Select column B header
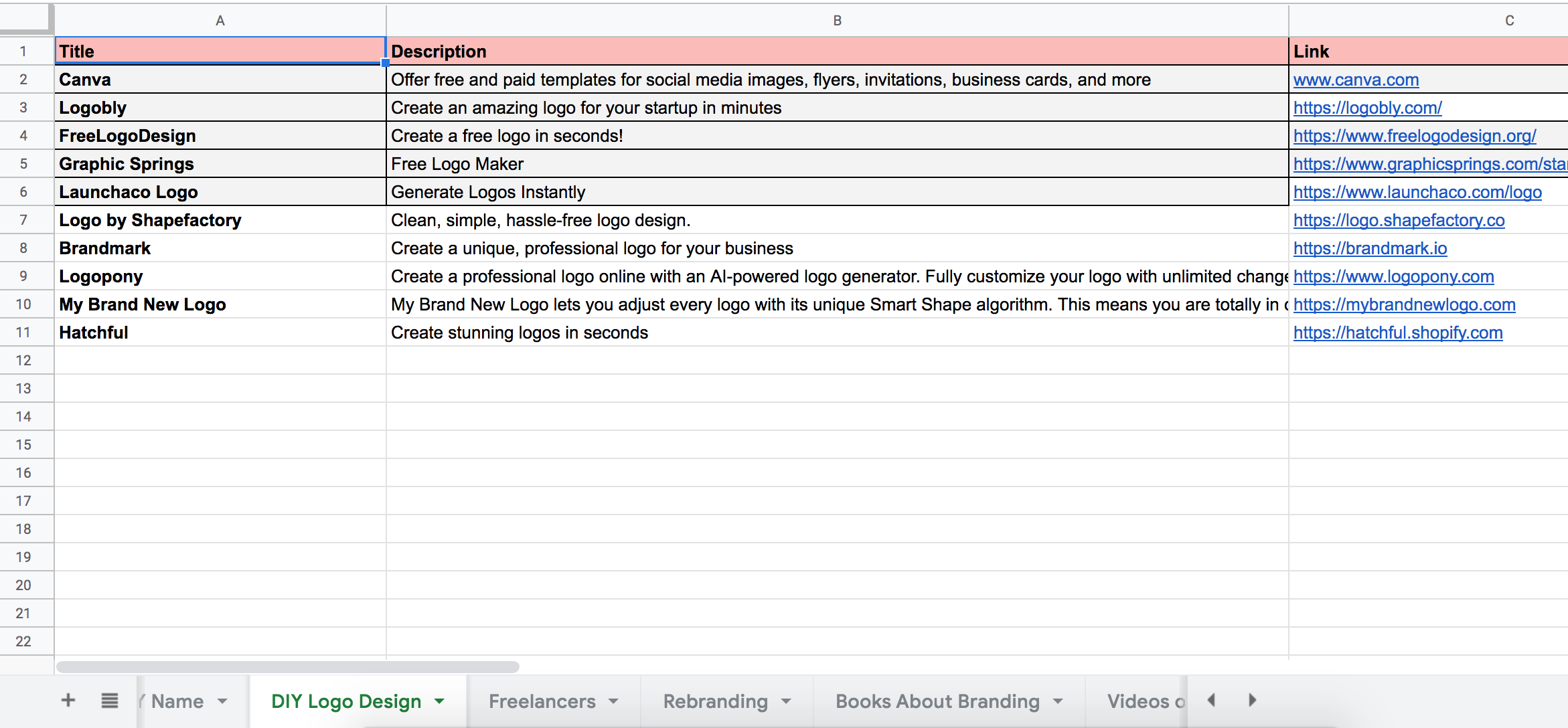This screenshot has height=728, width=1568. point(837,21)
